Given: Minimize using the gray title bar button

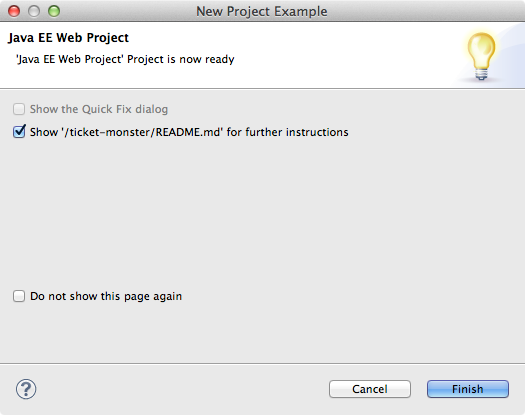Looking at the screenshot, I should (34, 11).
